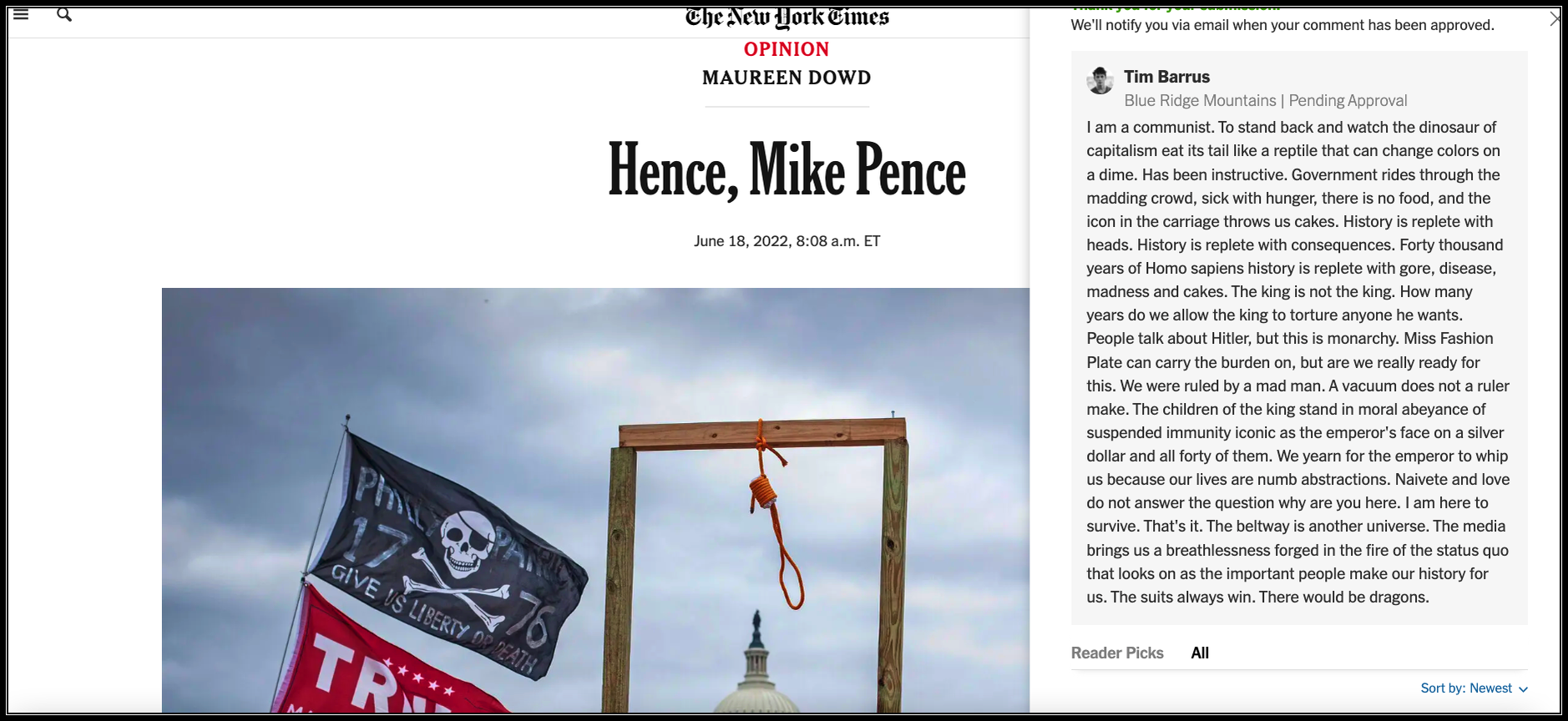
Task: Click the chevron beside Sort by Newest
Action: 1523,689
